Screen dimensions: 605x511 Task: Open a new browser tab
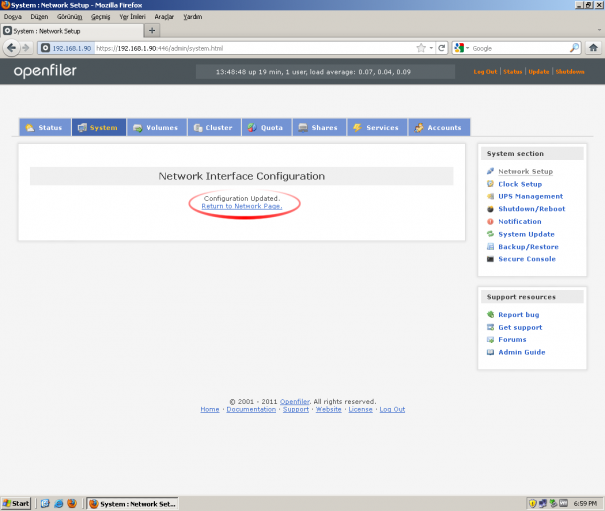[x=152, y=30]
